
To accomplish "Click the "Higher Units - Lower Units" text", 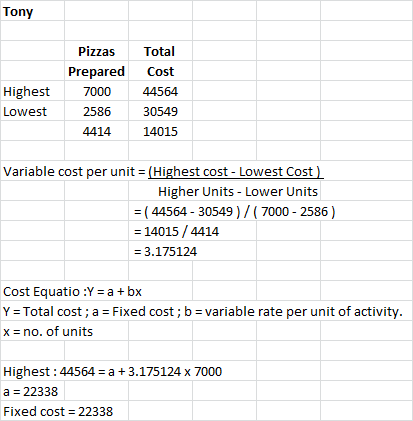I will pos(238,191).
